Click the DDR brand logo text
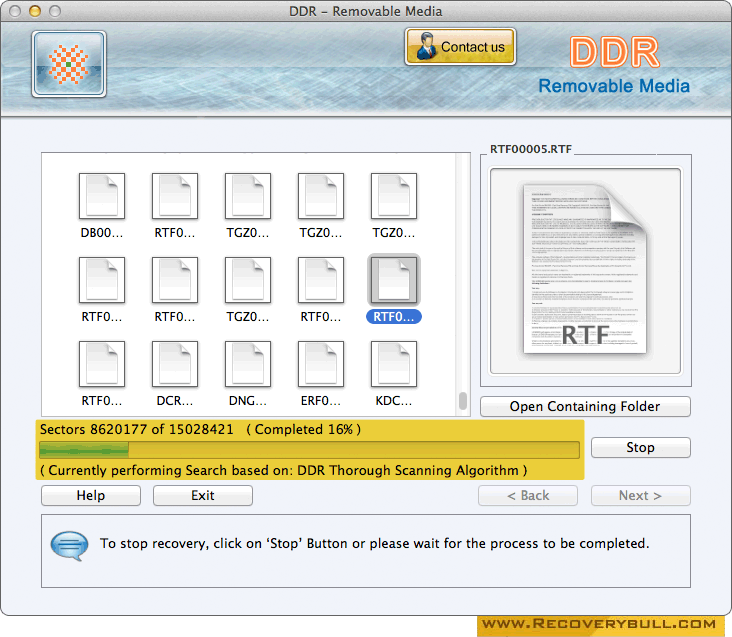The image size is (732, 637). 614,52
